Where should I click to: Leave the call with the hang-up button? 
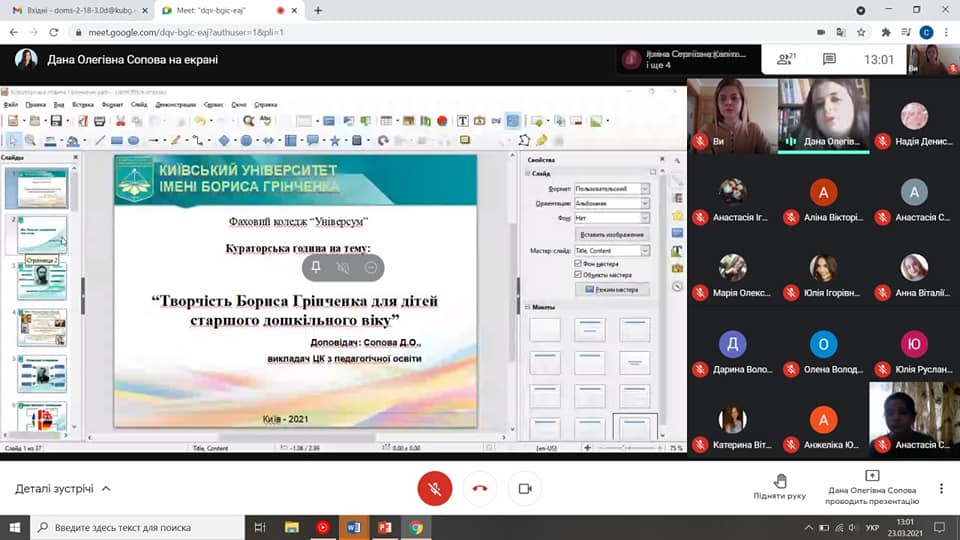point(480,488)
